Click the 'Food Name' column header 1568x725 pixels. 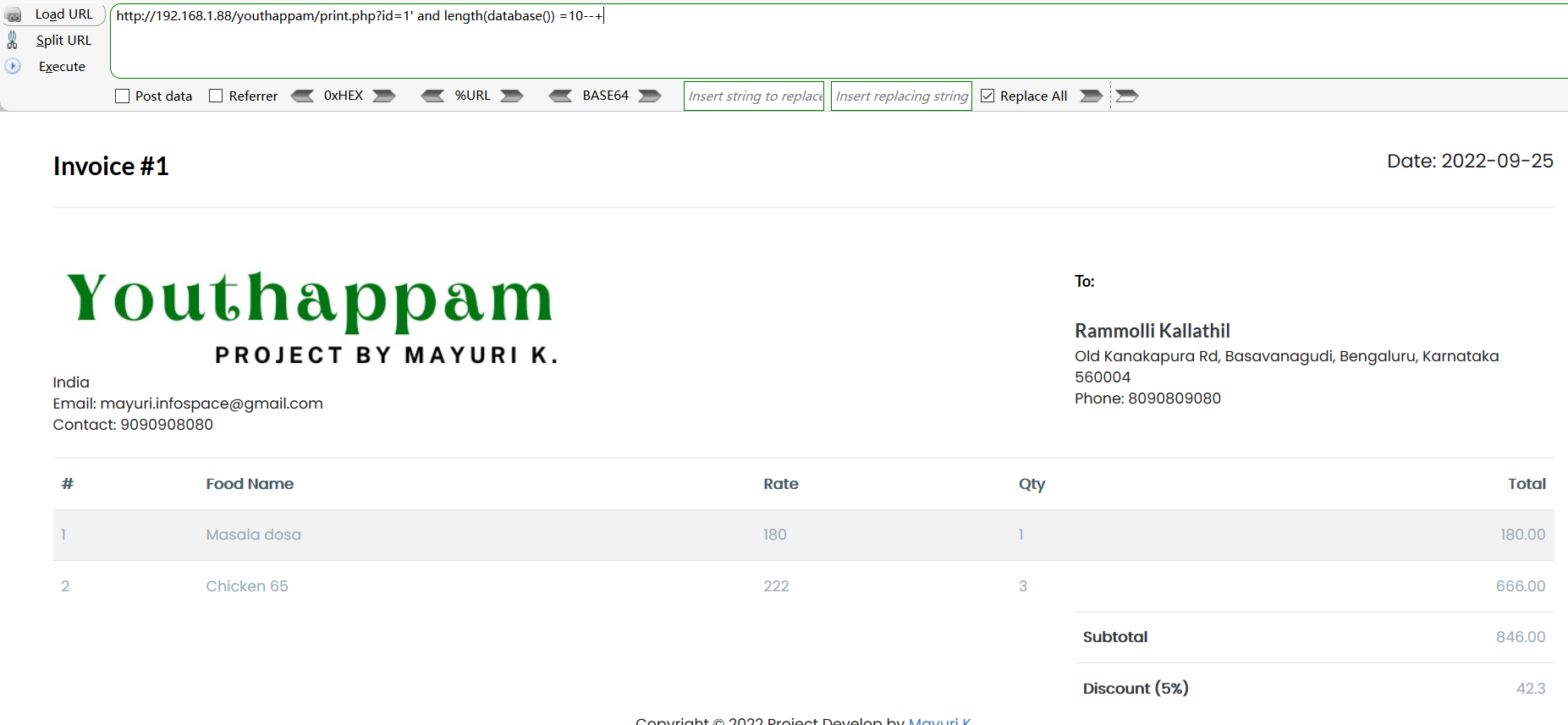pyautogui.click(x=250, y=484)
